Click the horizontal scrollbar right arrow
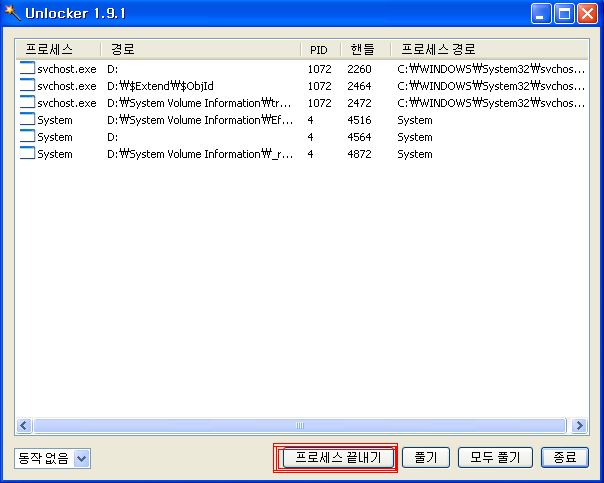604x483 pixels. click(x=579, y=426)
